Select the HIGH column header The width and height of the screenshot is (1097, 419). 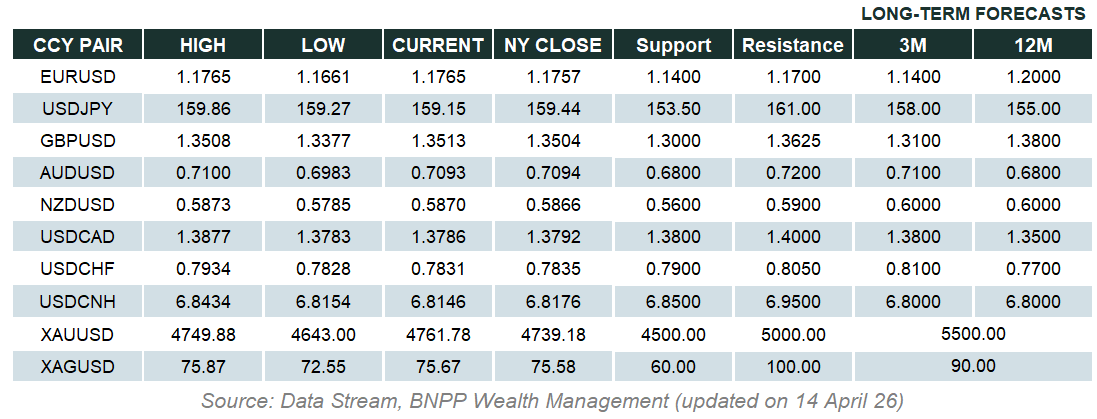pos(203,45)
